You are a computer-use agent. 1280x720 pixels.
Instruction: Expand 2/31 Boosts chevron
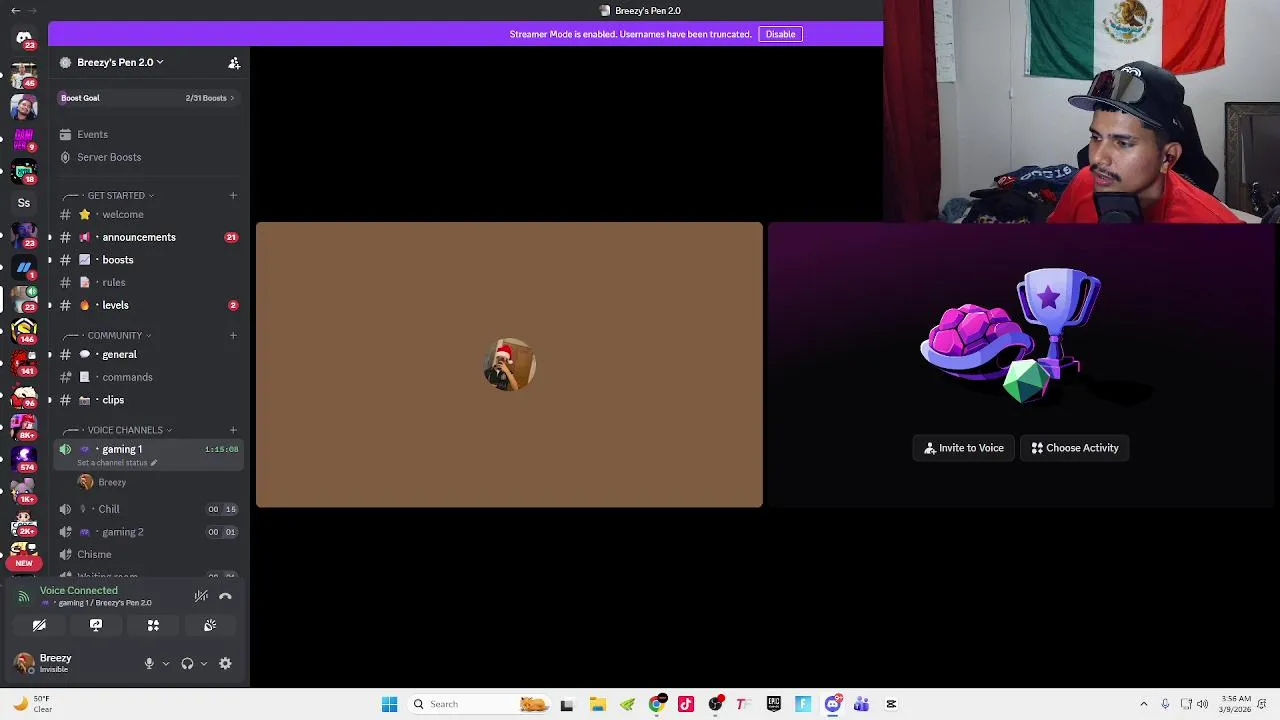(x=232, y=98)
